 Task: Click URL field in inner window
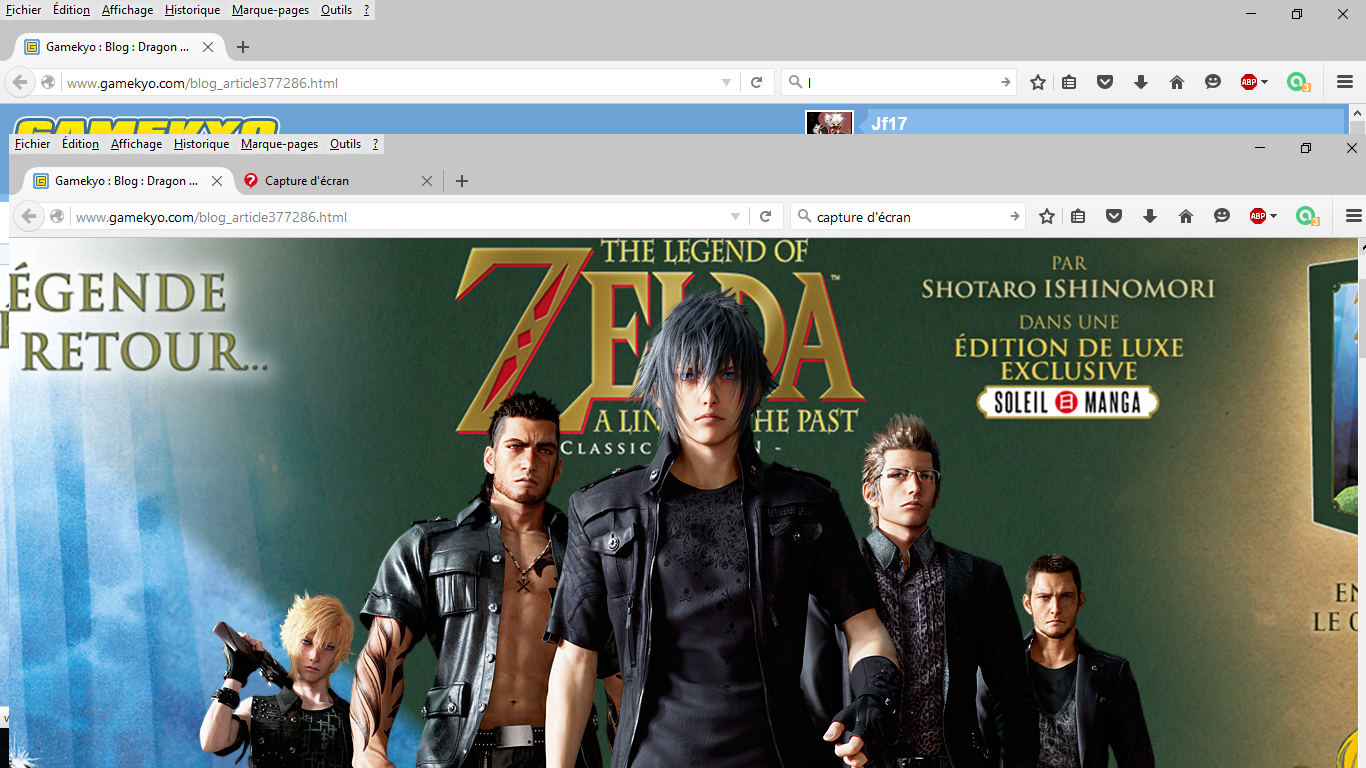pyautogui.click(x=400, y=216)
